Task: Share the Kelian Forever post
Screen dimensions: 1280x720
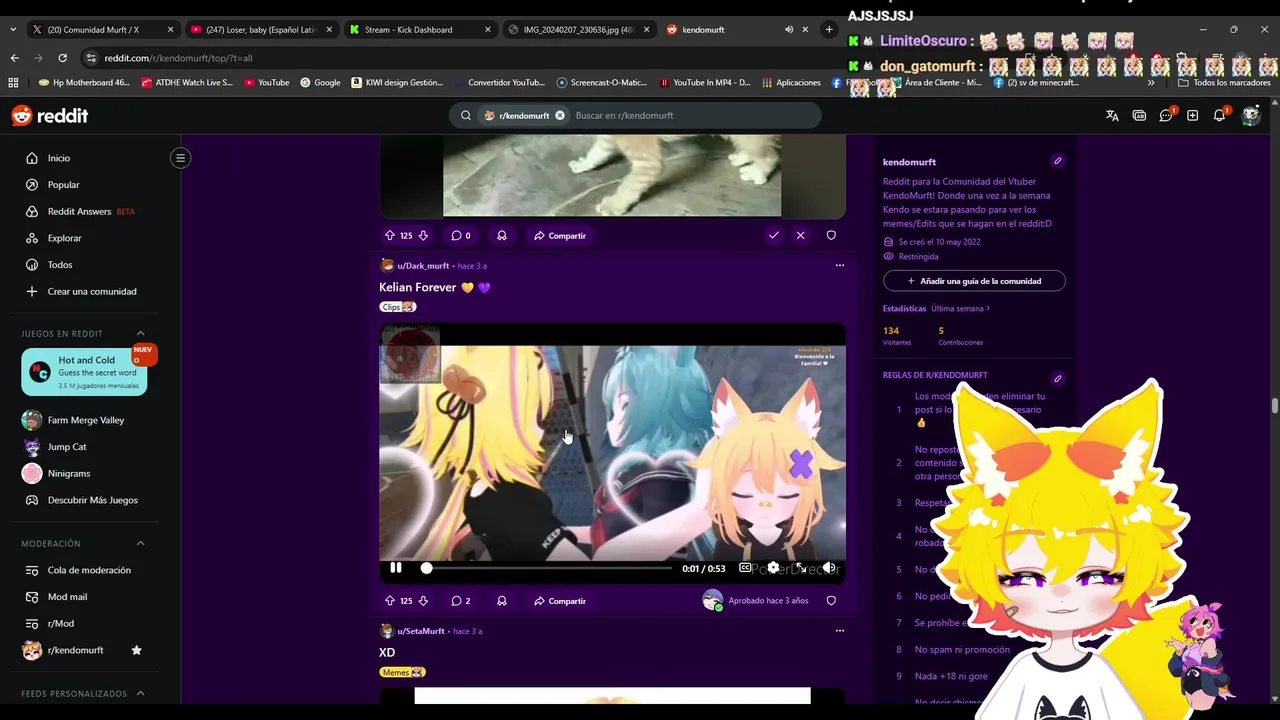Action: click(560, 601)
